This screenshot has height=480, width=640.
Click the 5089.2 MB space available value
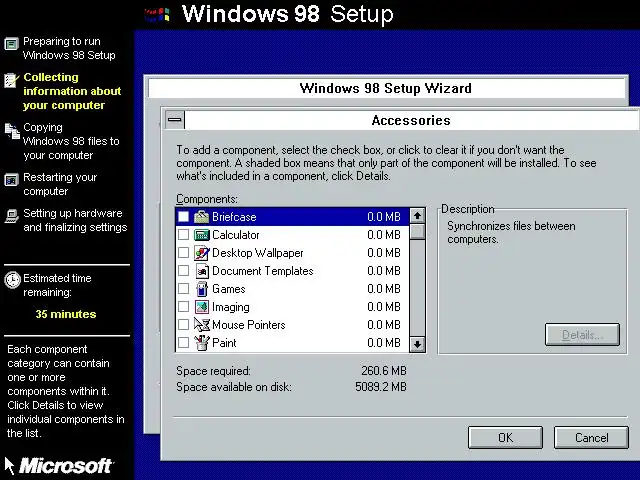[x=381, y=387]
